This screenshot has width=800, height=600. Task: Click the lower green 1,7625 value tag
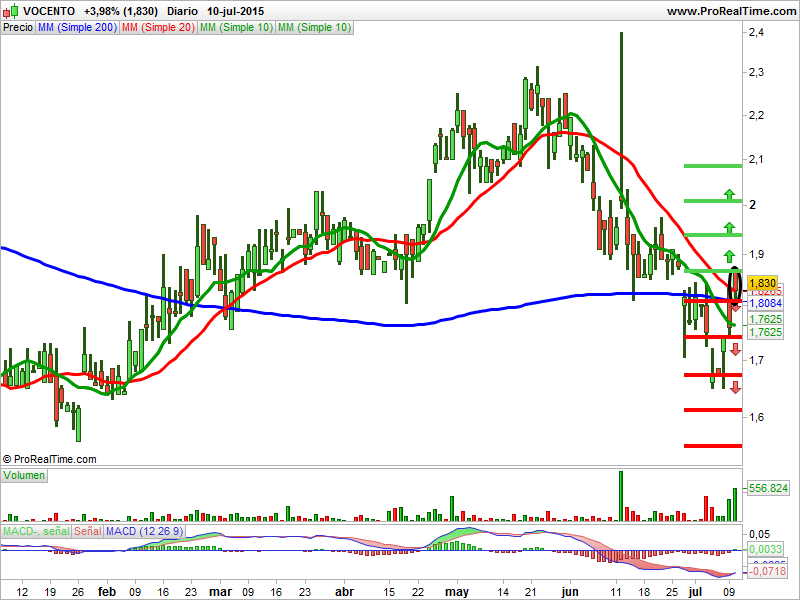pyautogui.click(x=765, y=333)
